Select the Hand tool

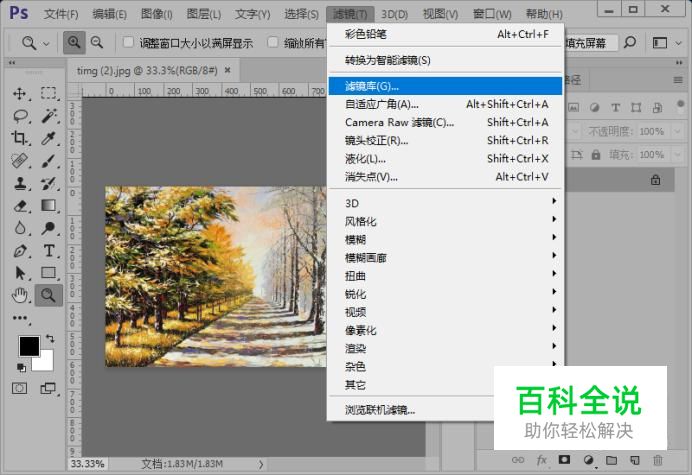tap(20, 295)
